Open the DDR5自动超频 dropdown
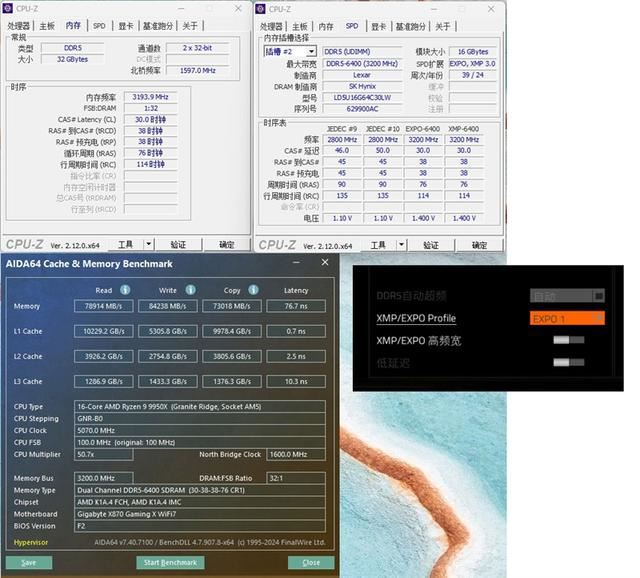This screenshot has height=578, width=640. coord(567,296)
